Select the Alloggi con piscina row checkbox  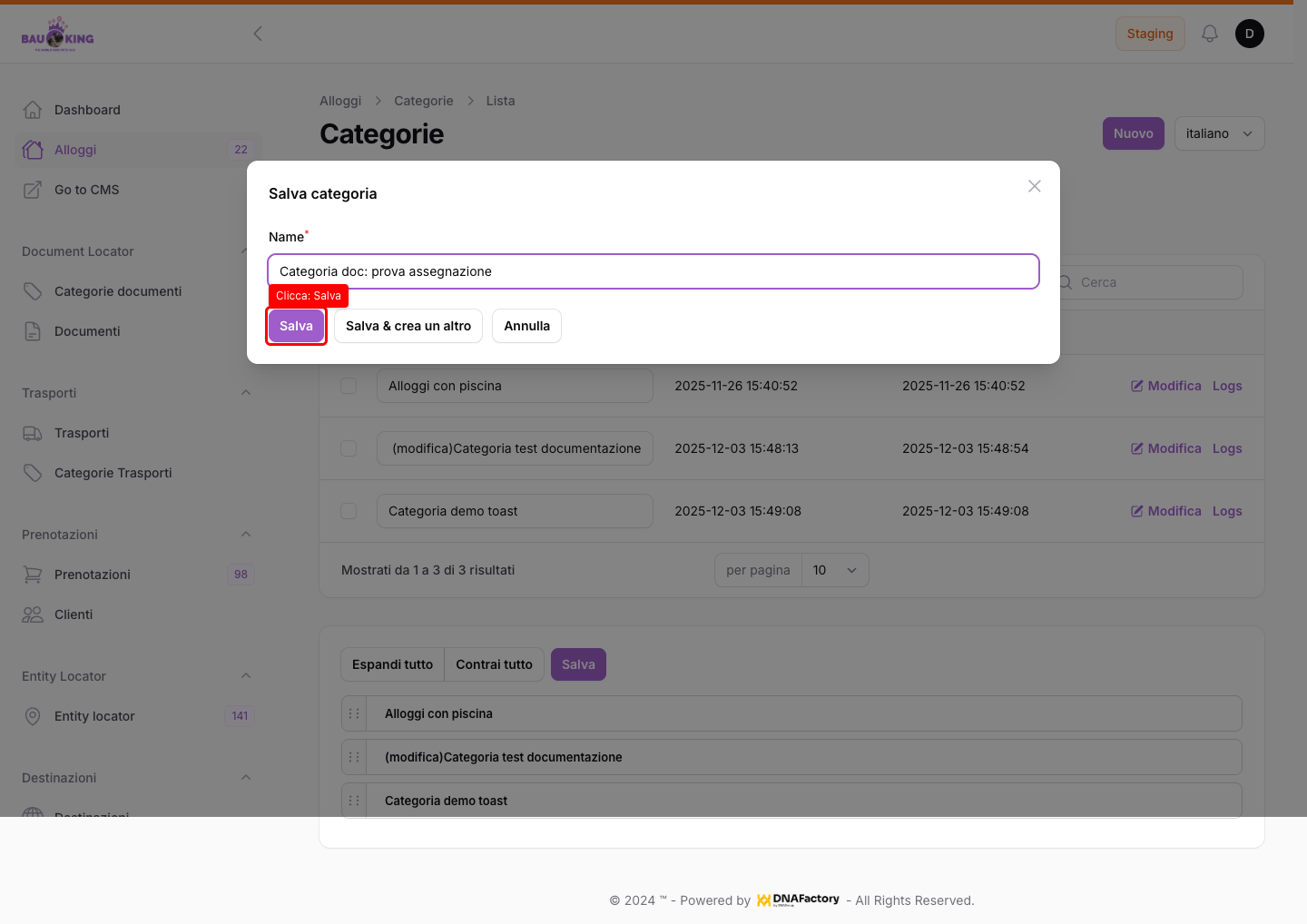[x=349, y=386]
